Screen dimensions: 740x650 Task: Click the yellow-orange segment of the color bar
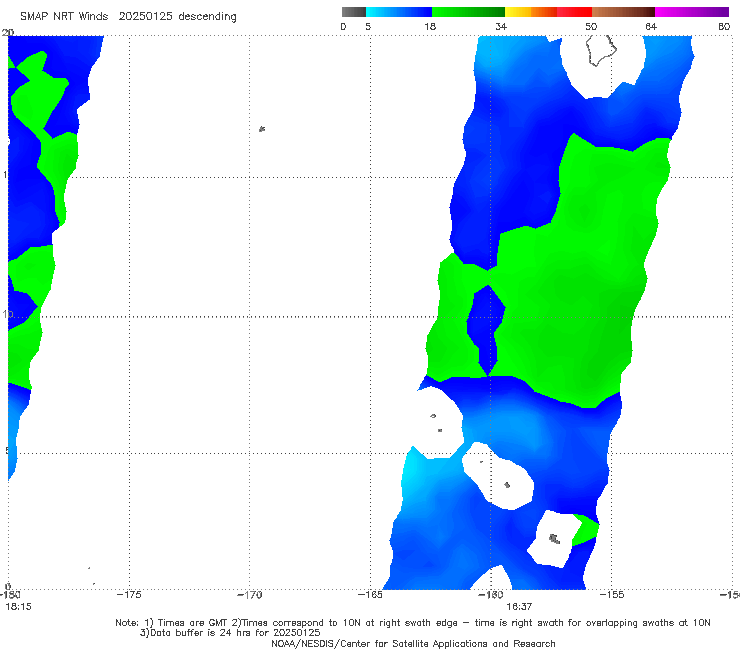pyautogui.click(x=531, y=12)
